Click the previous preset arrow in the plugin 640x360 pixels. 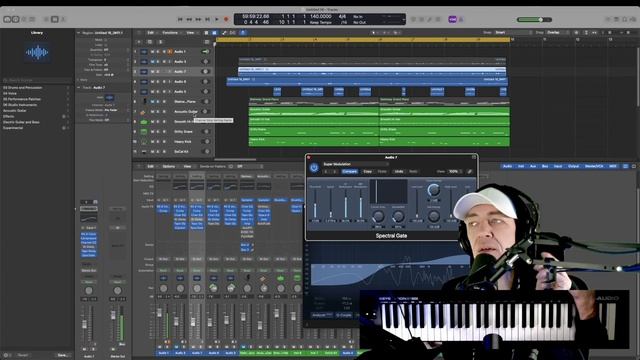326,171
